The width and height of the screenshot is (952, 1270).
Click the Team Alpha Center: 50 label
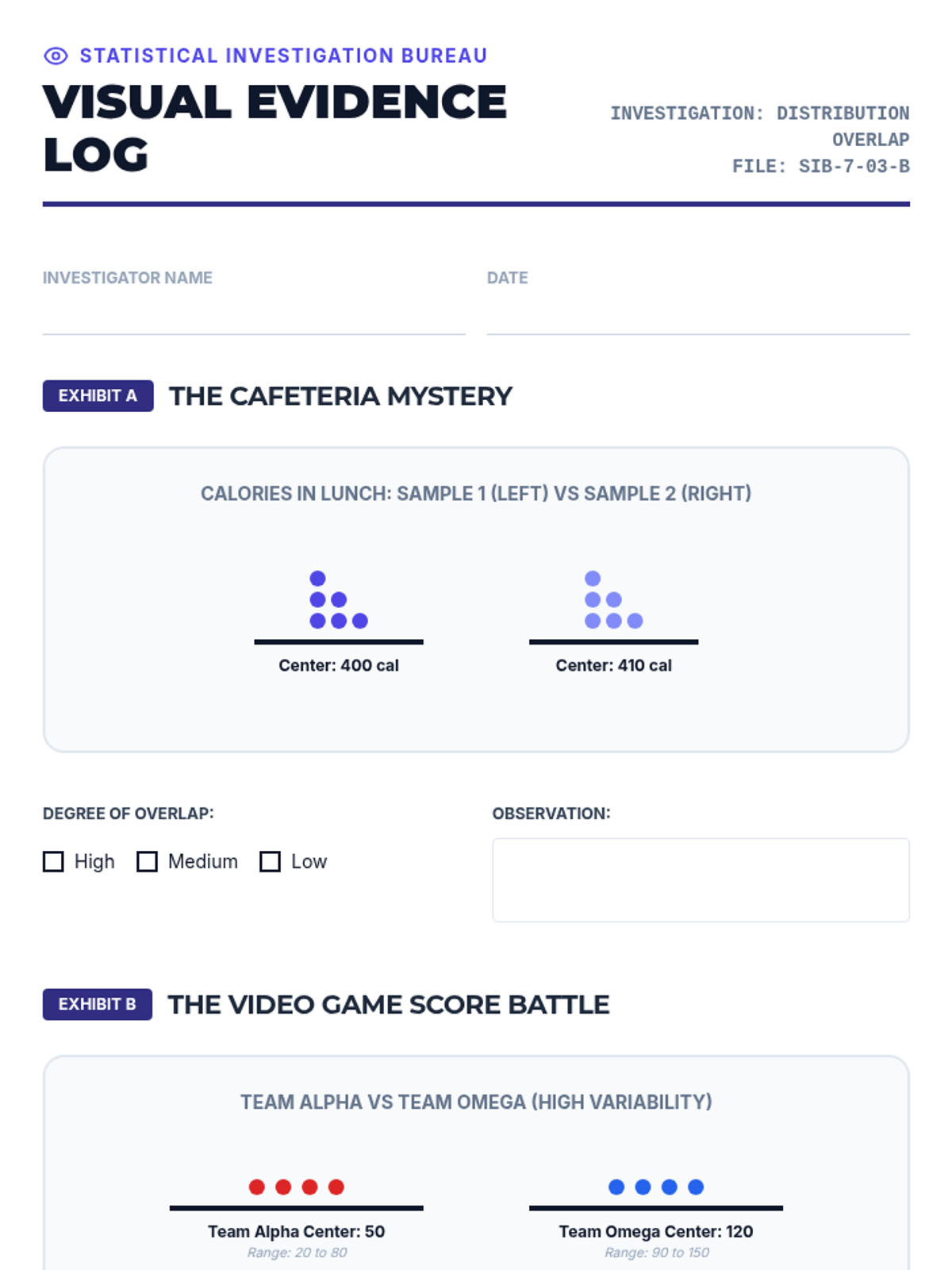coord(296,1231)
